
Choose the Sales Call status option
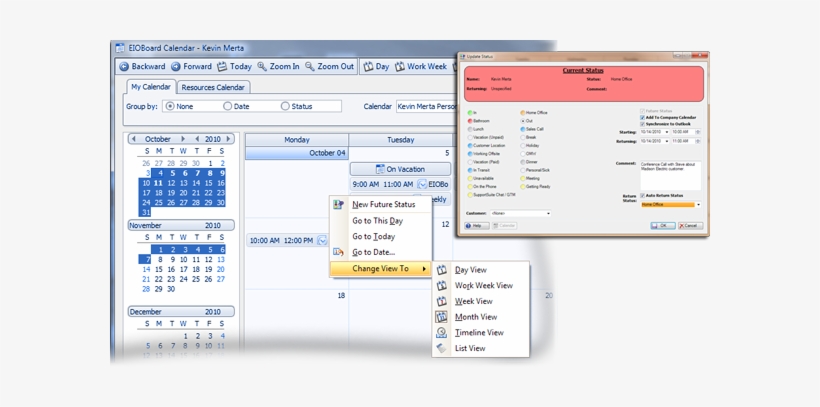pos(522,129)
